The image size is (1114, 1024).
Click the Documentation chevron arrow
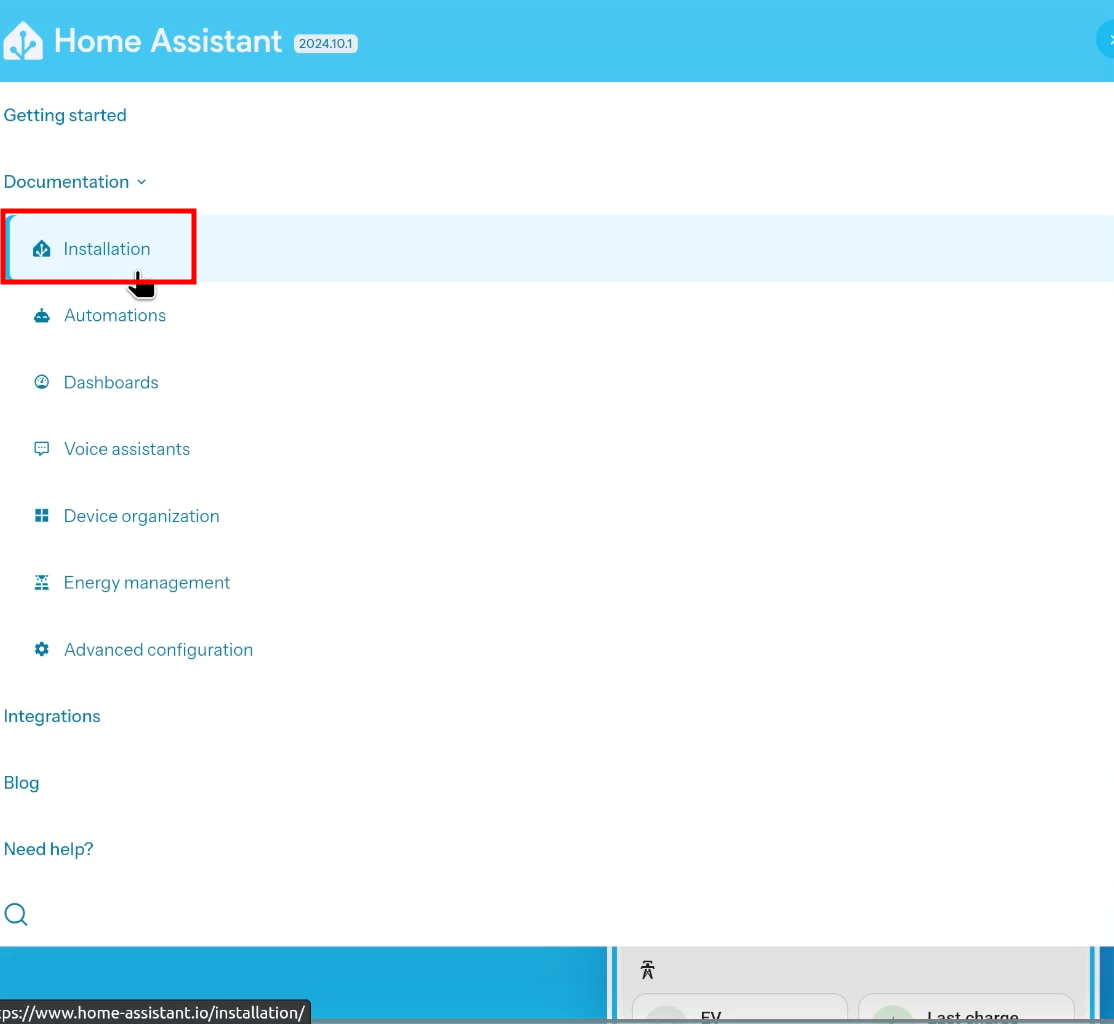click(x=141, y=183)
